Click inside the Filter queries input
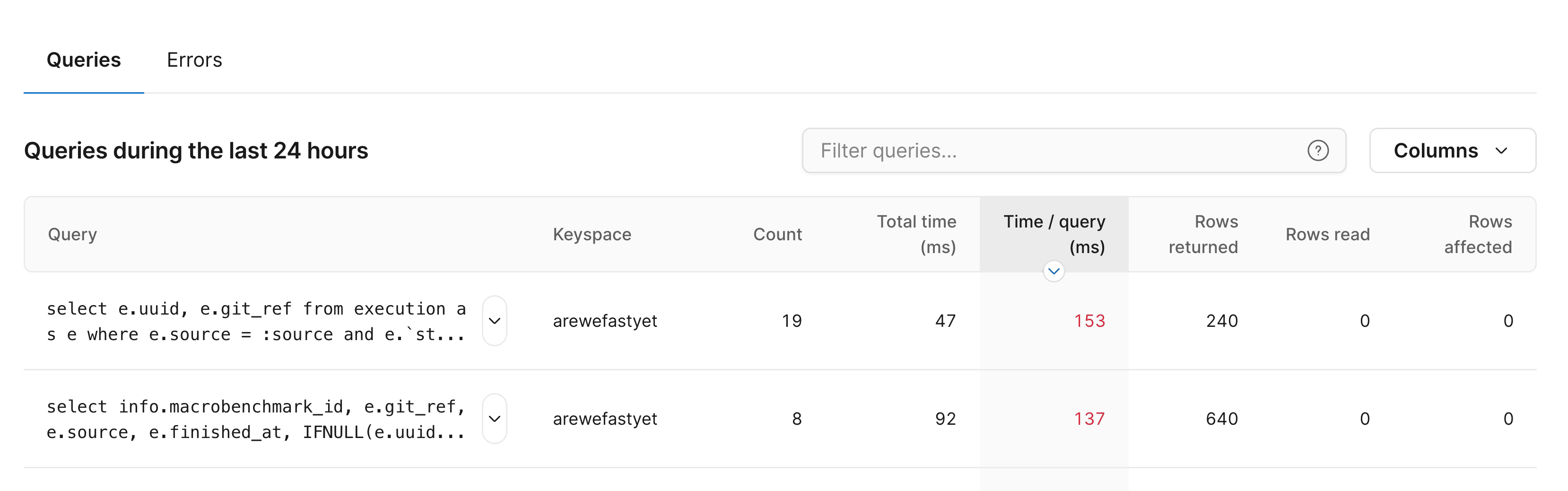 [x=1035, y=150]
